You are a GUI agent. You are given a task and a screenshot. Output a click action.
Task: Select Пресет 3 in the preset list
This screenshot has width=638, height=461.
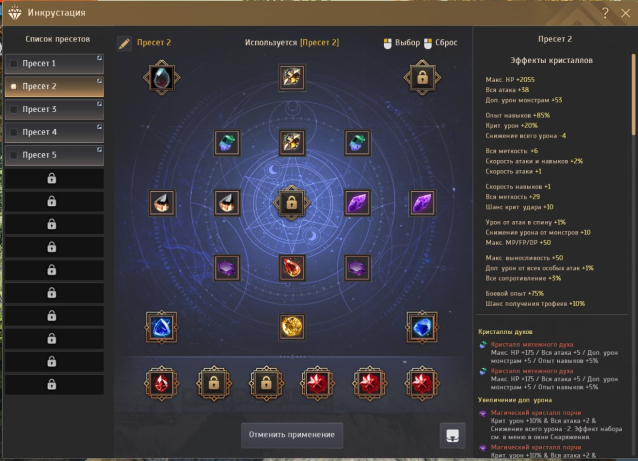point(55,109)
